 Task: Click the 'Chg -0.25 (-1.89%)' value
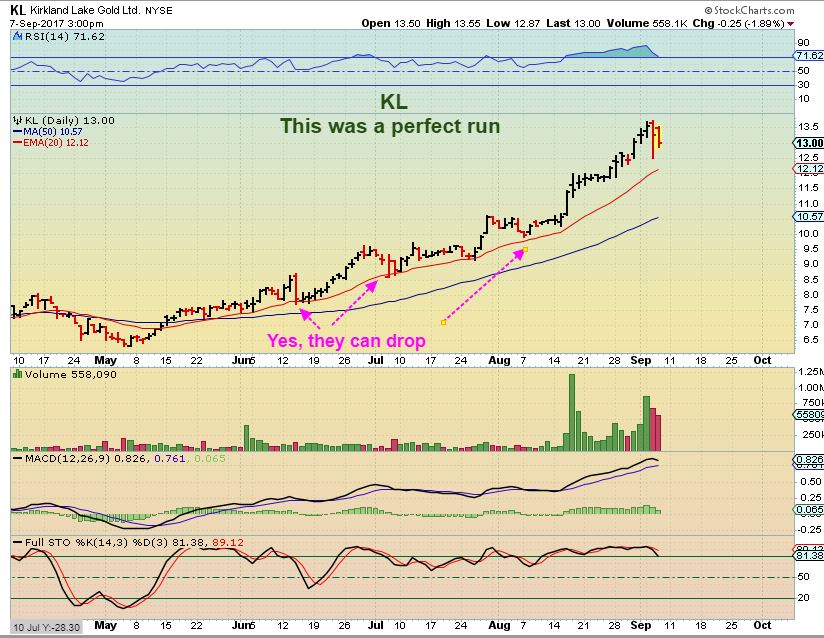click(x=739, y=24)
